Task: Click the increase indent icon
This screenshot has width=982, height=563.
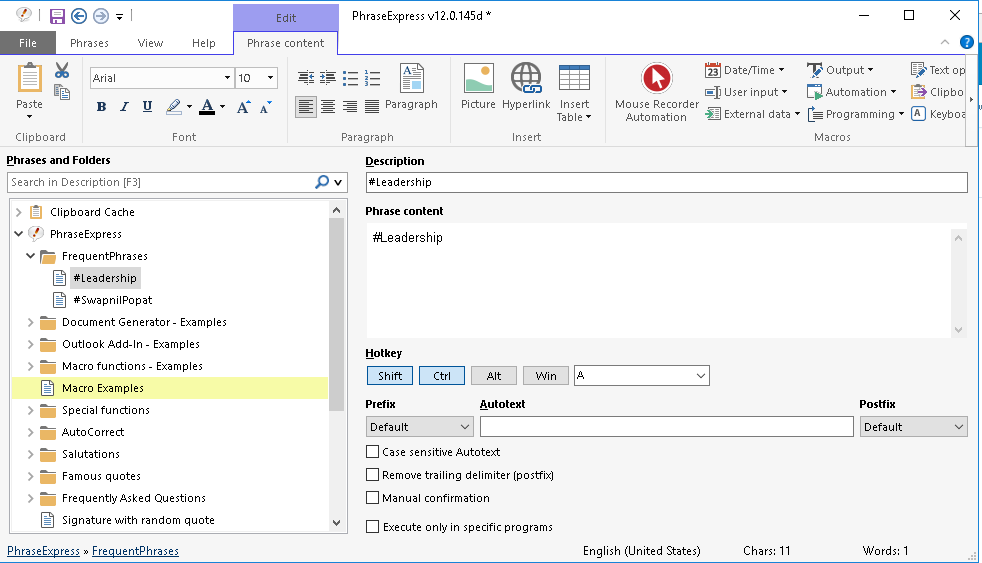Action: pos(328,78)
